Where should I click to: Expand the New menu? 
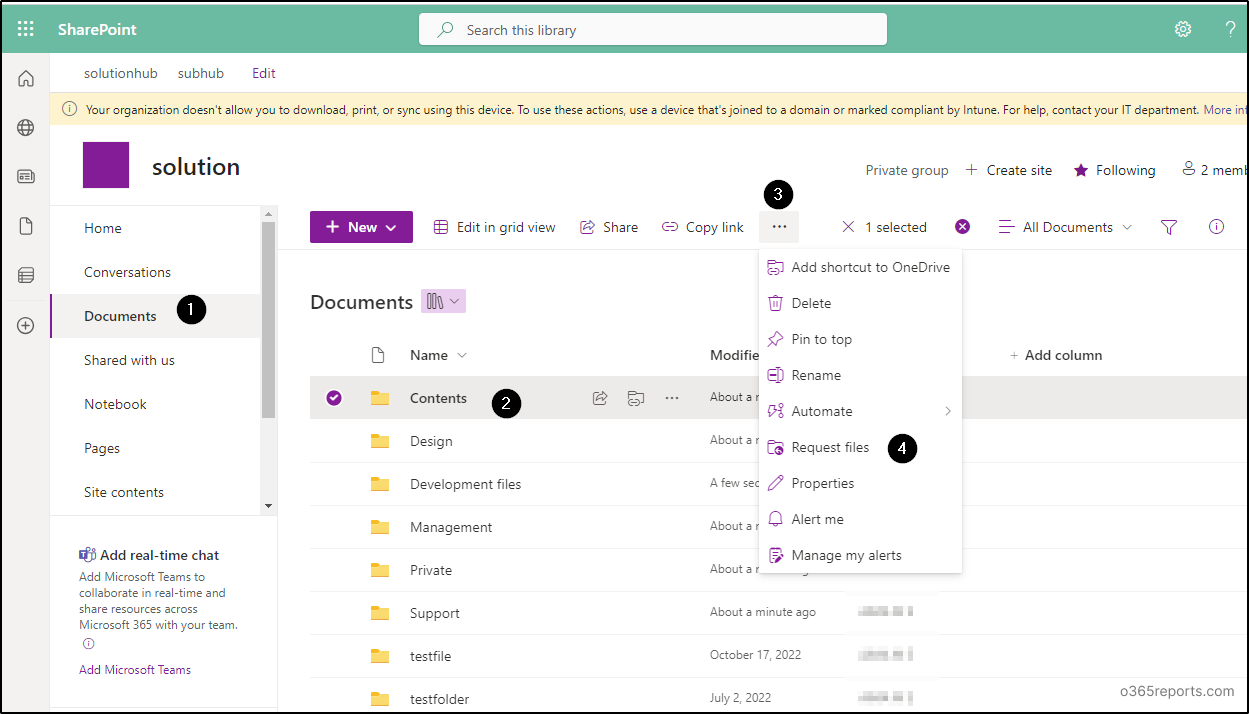point(360,227)
